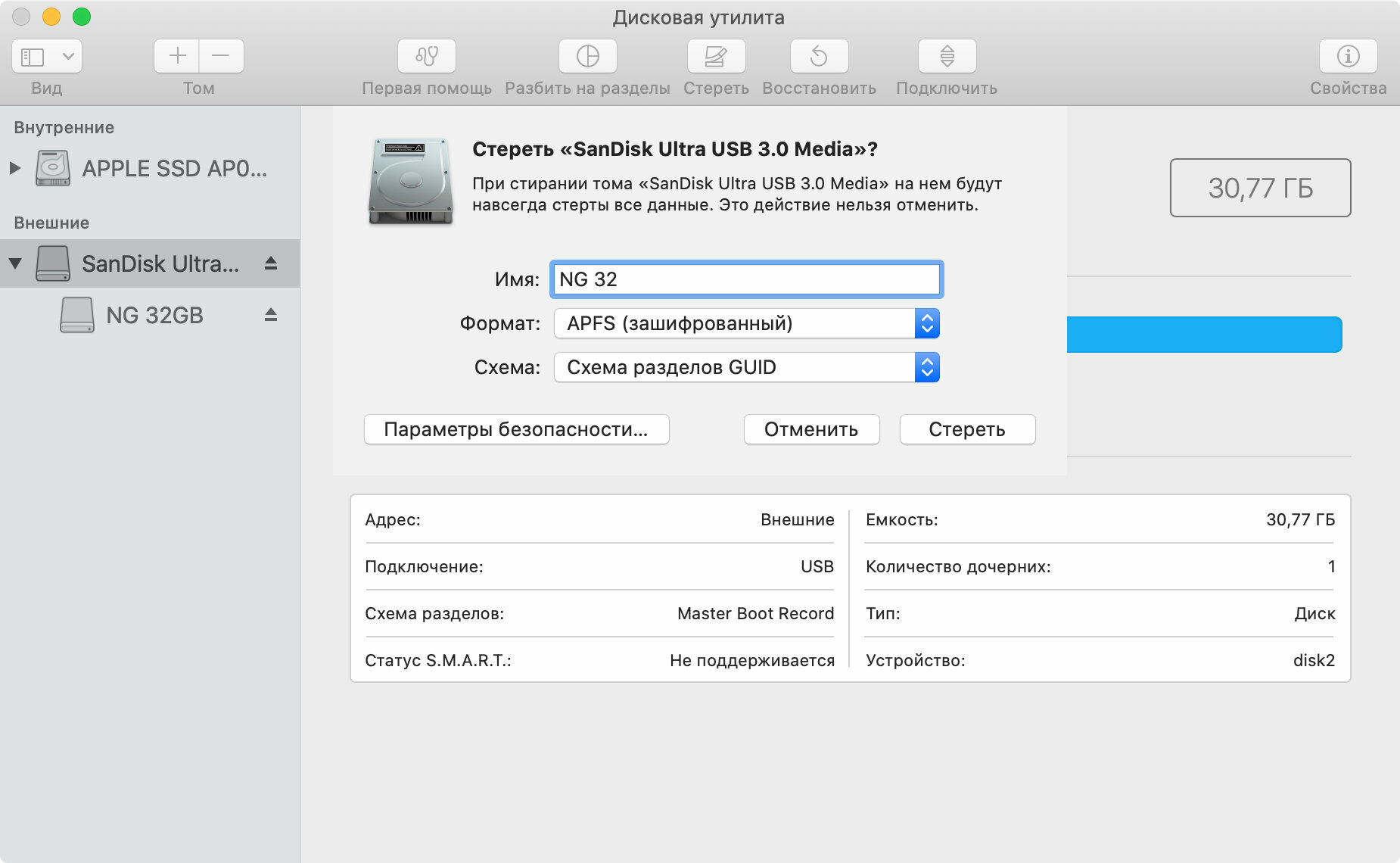The height and width of the screenshot is (863, 1400).
Task: Click the Не поддерживается S.M.A.R.T. value
Action: coord(752,660)
